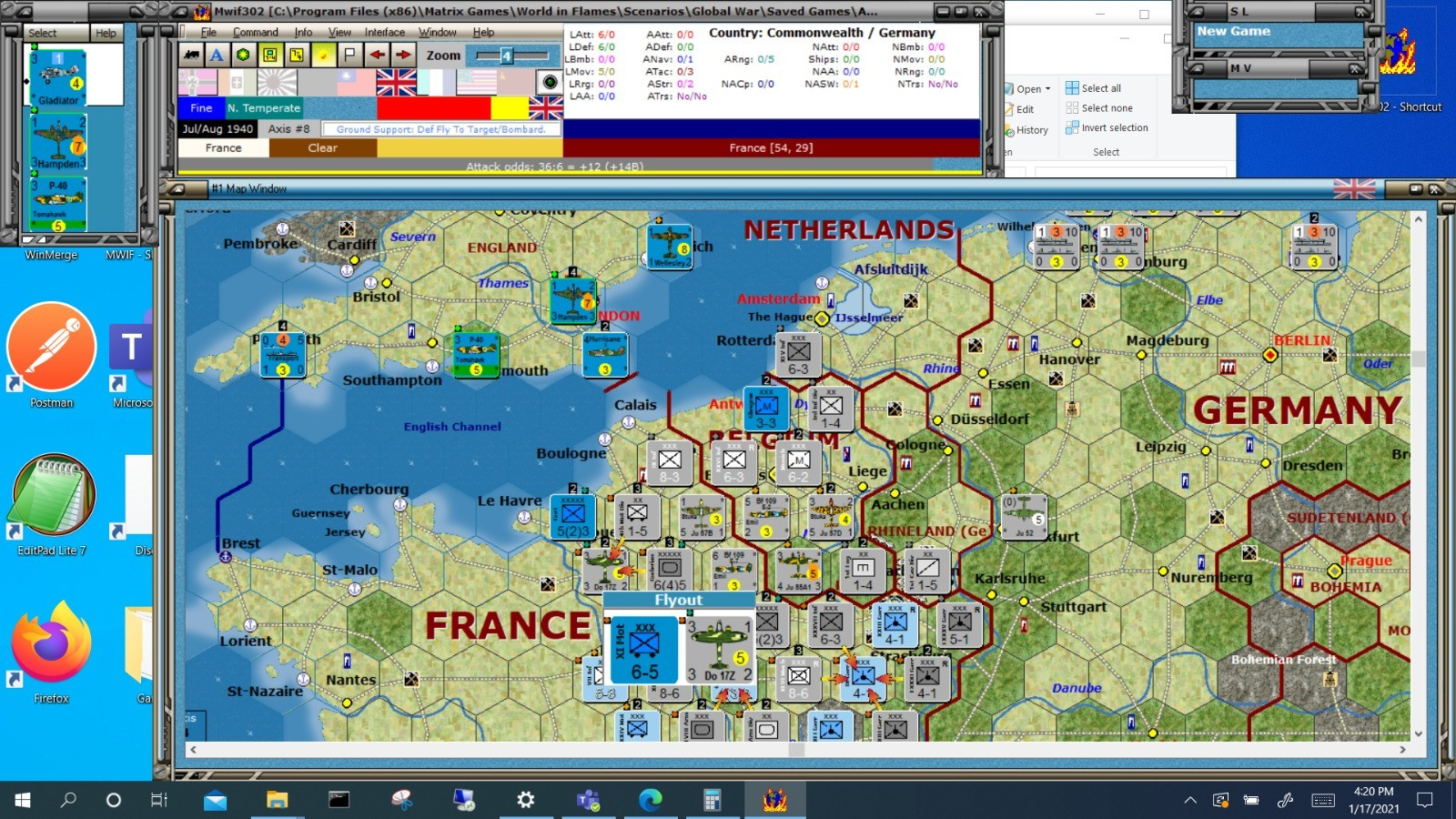This screenshot has height=819, width=1456.
Task: Click Select all in Explorer window
Action: point(1094,88)
